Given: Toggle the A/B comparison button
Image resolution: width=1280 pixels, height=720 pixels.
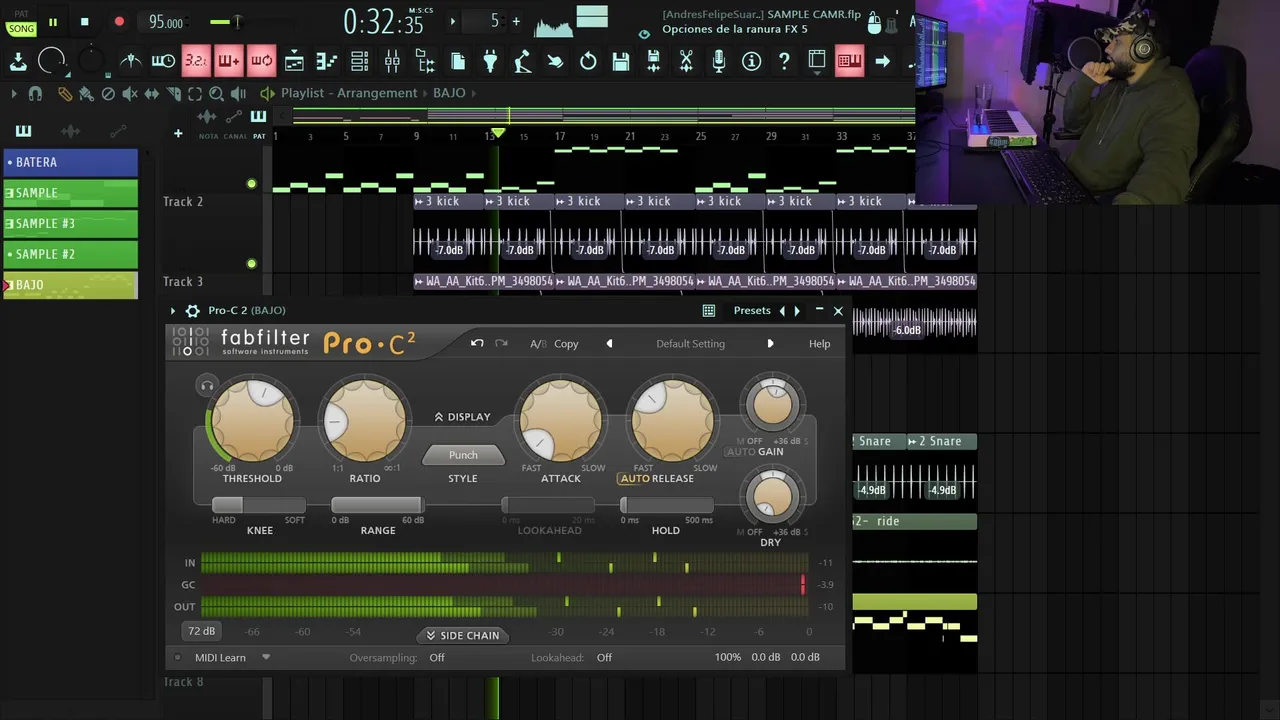Looking at the screenshot, I should 538,344.
